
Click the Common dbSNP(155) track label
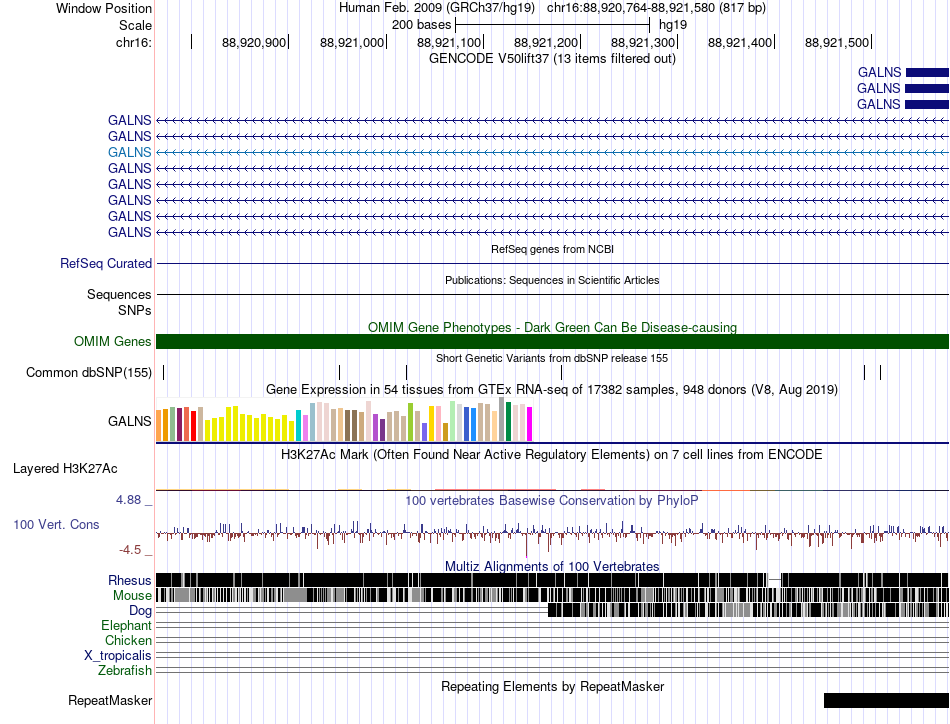click(89, 373)
